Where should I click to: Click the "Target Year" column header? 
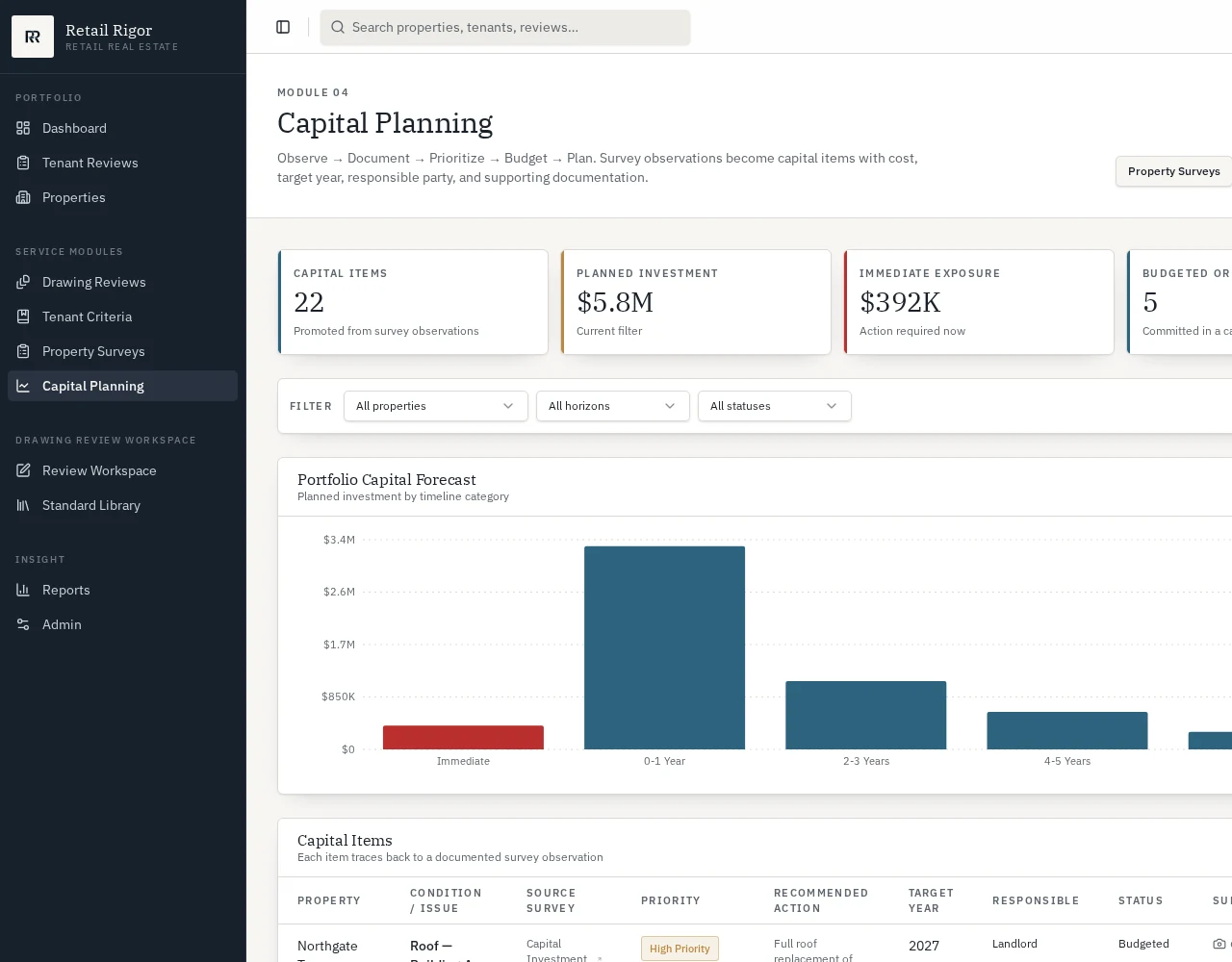click(x=931, y=900)
